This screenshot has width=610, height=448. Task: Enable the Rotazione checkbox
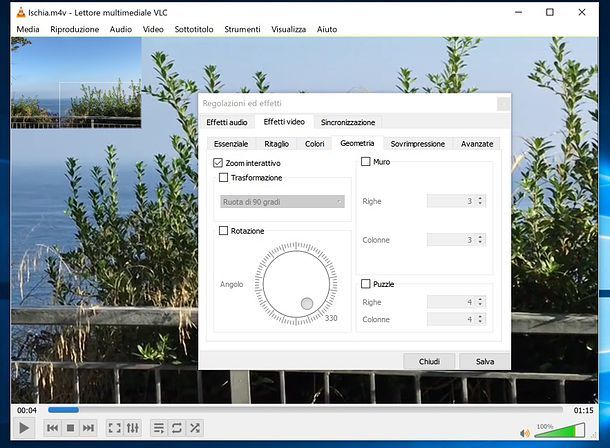(223, 231)
